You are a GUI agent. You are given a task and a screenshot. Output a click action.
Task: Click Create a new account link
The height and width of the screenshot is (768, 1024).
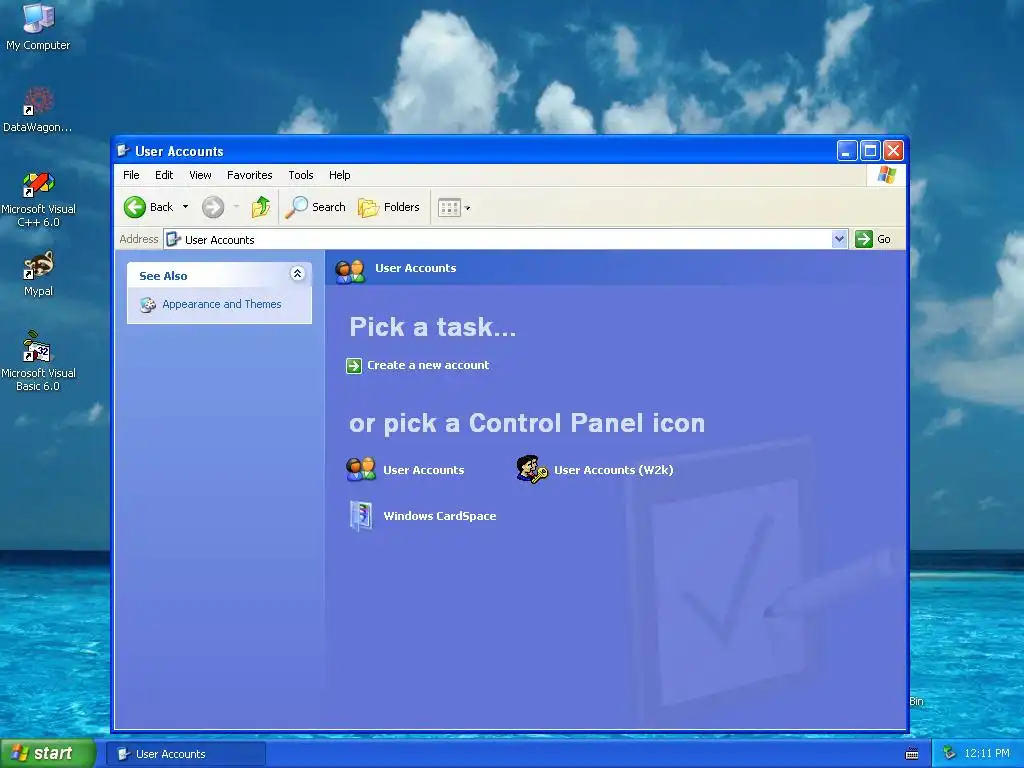click(428, 365)
